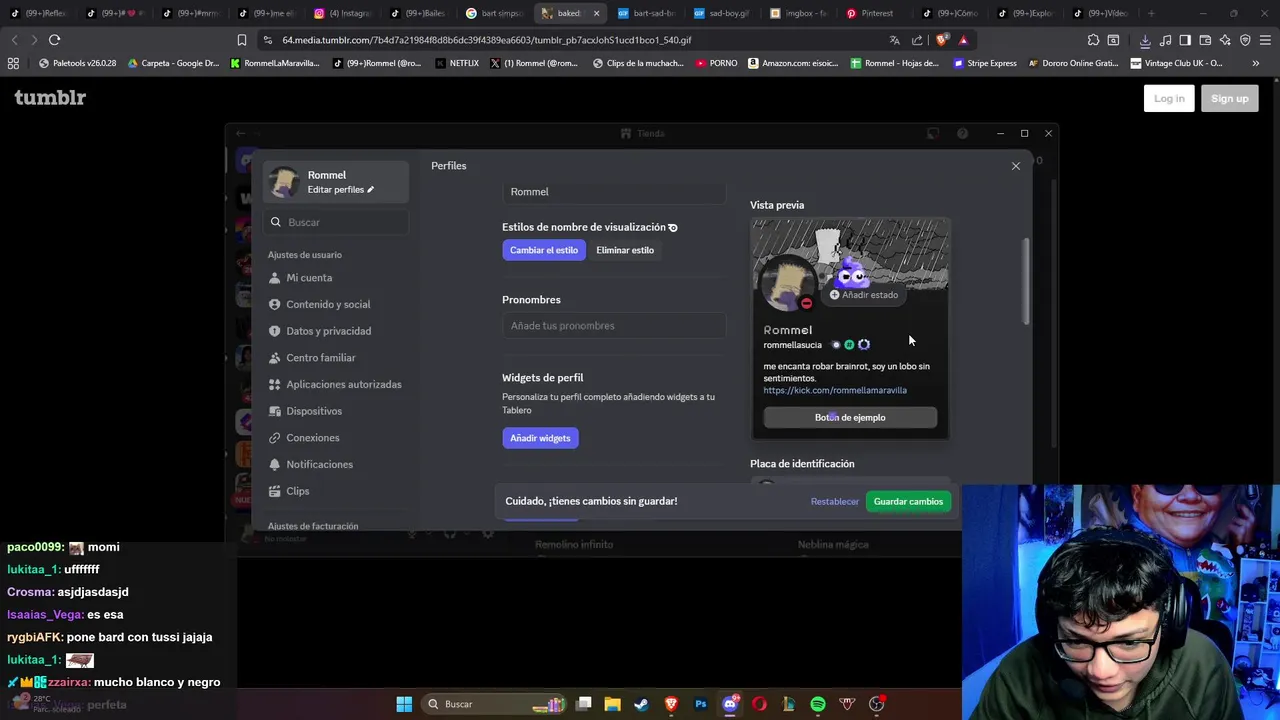The width and height of the screenshot is (1280, 720).
Task: Select Aplicaciones autorizadas in sidebar
Action: (343, 384)
